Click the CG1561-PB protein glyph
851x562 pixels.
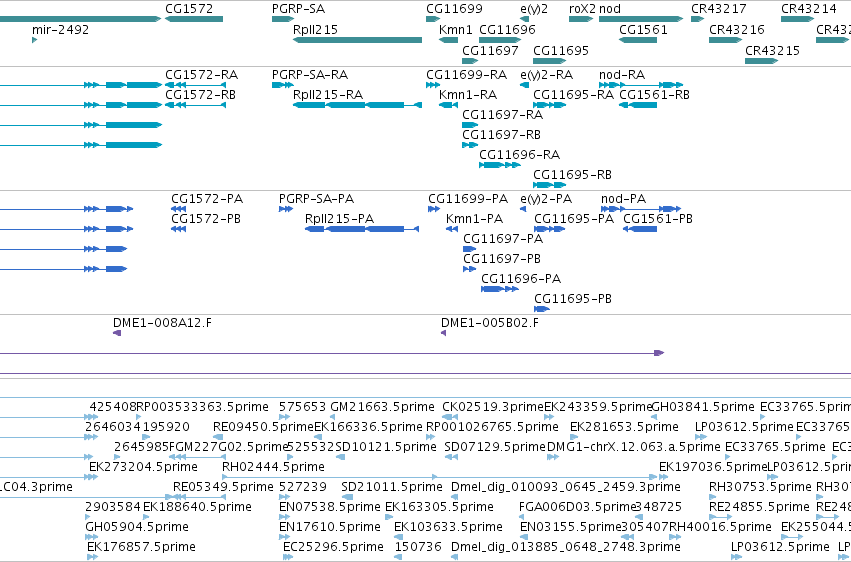[x=640, y=229]
